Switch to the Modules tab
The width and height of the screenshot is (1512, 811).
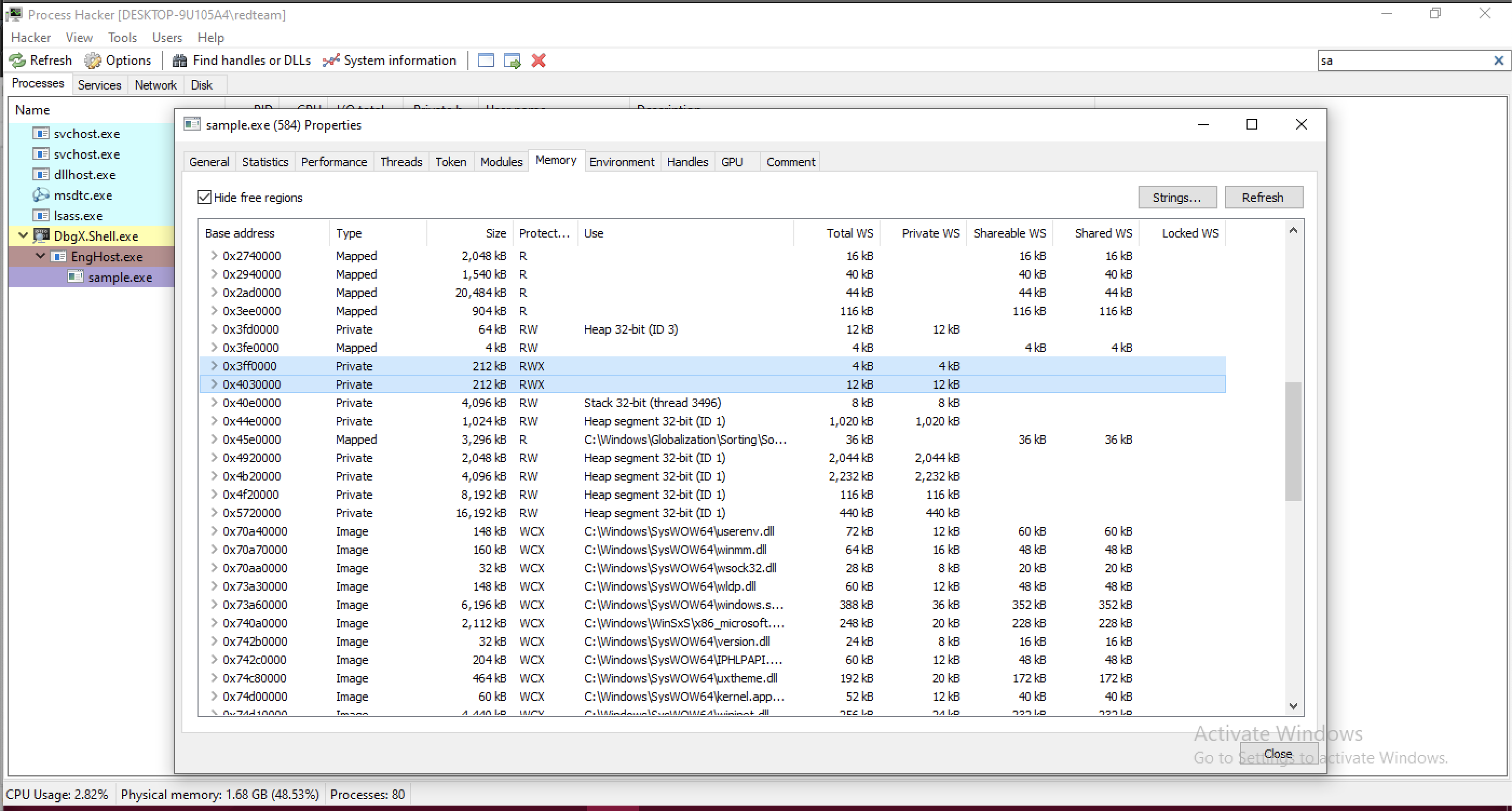(x=501, y=162)
